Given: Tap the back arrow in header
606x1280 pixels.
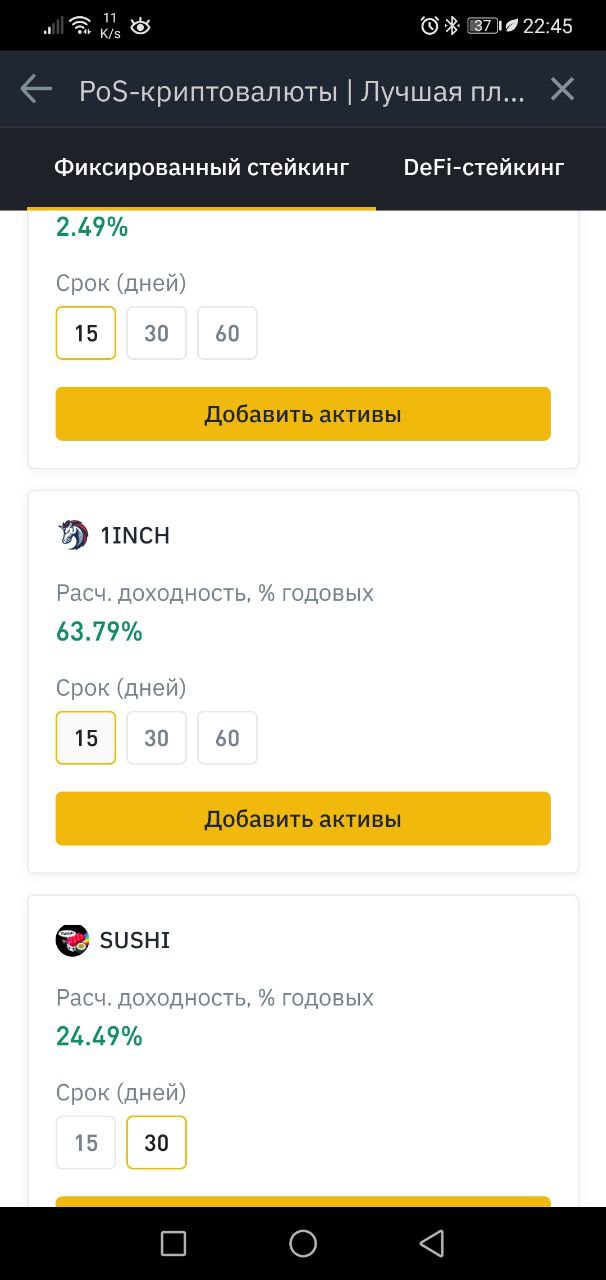Looking at the screenshot, I should [x=36, y=90].
